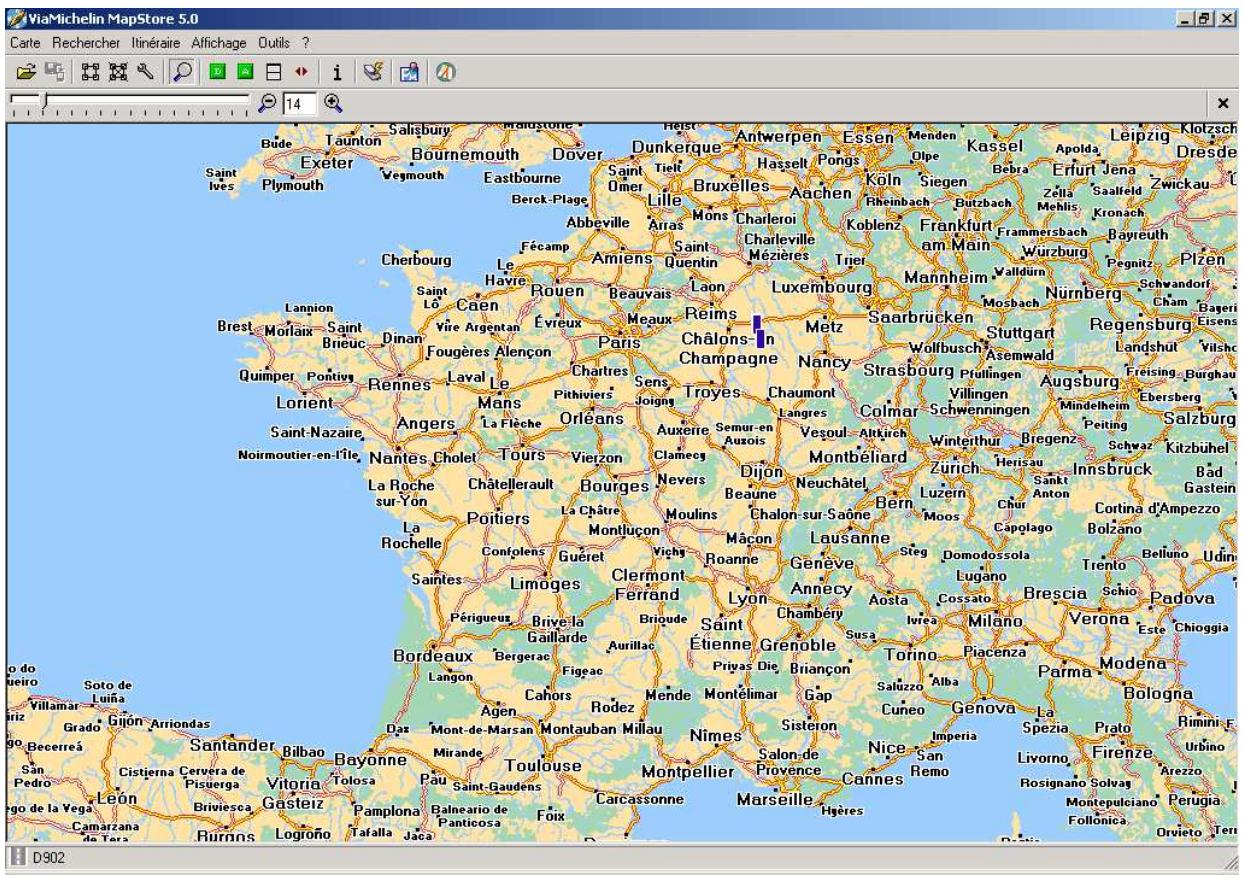This screenshot has width=1243, height=876.
Task: Click the GPS device lightning icon
Action: 373,72
